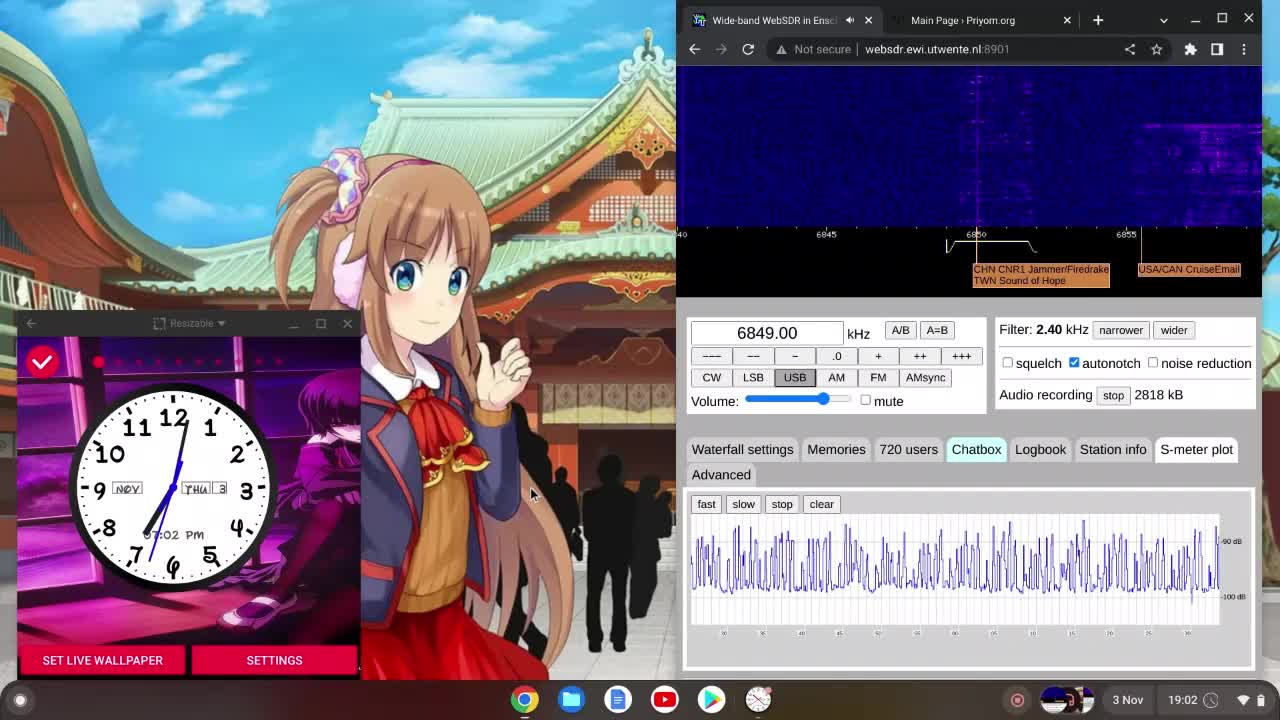Select AM mode
1280x720 pixels.
tap(836, 378)
